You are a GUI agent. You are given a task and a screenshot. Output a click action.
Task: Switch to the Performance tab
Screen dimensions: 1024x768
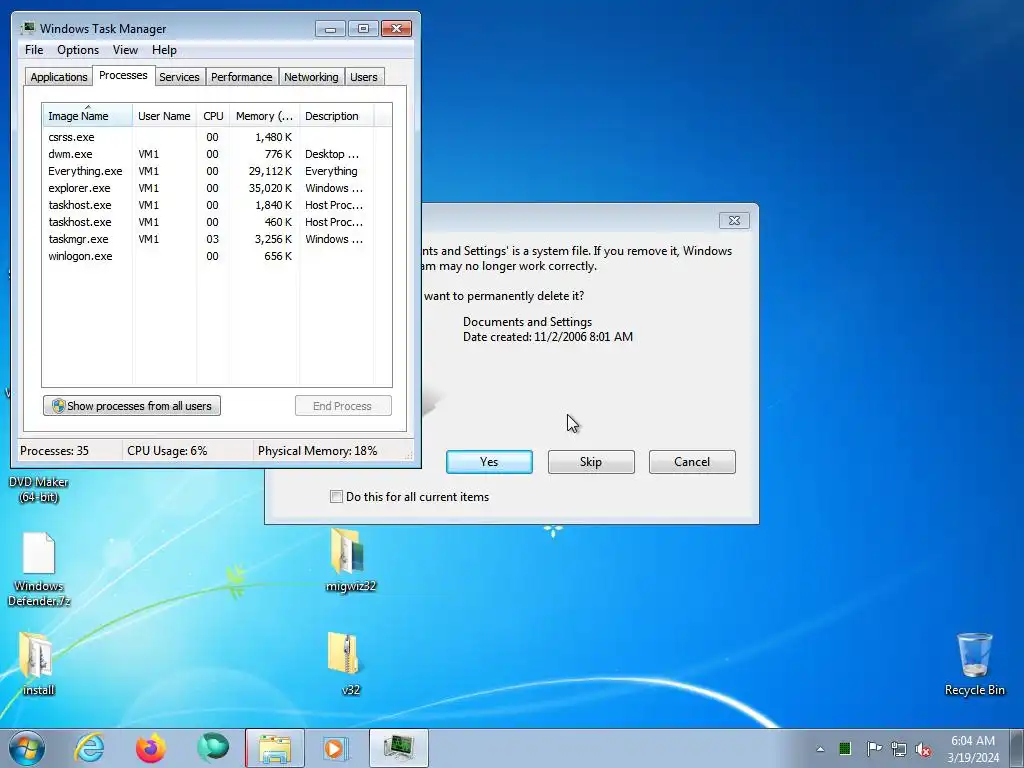241,77
